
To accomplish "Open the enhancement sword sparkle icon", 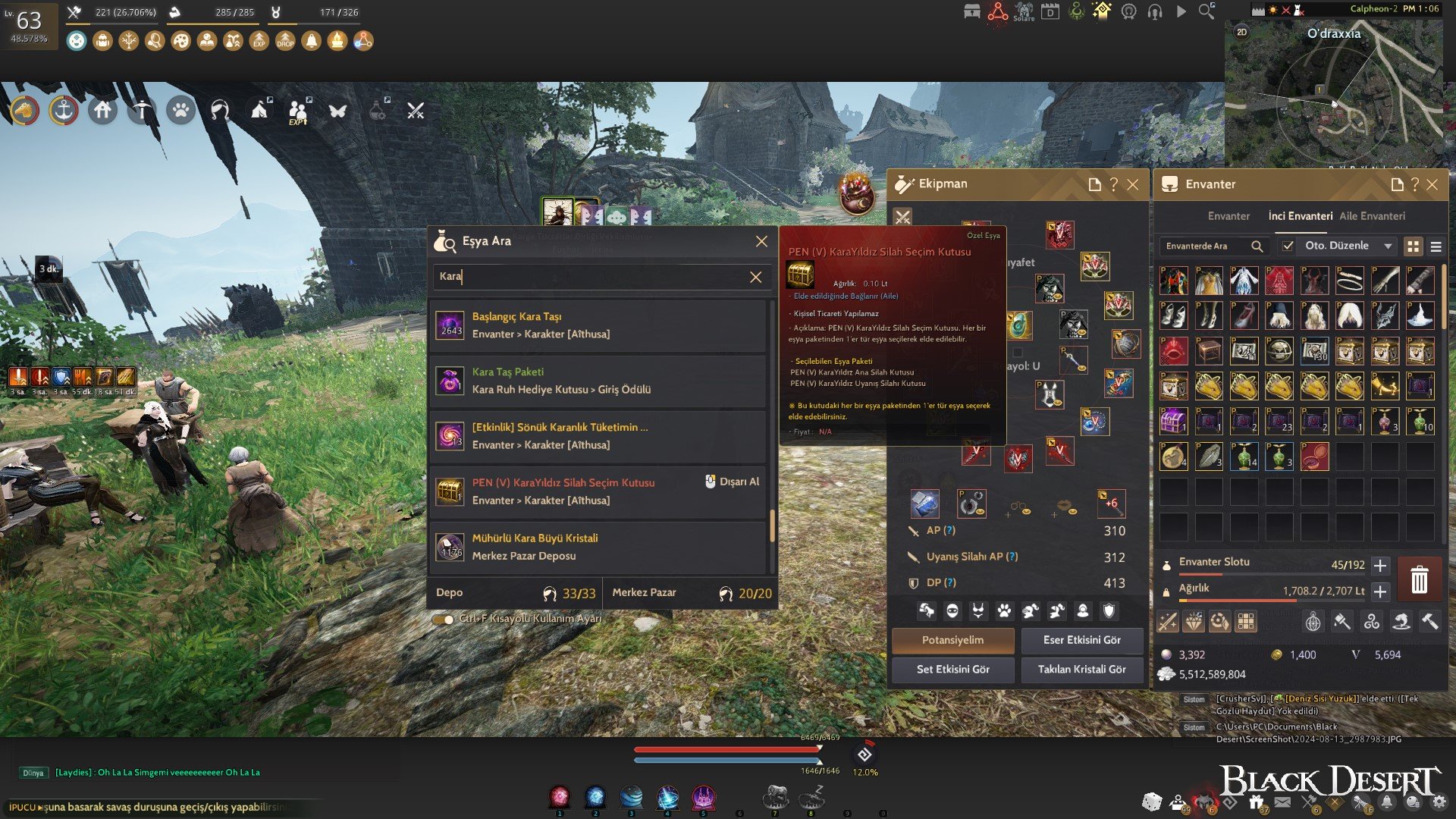I will (1168, 623).
